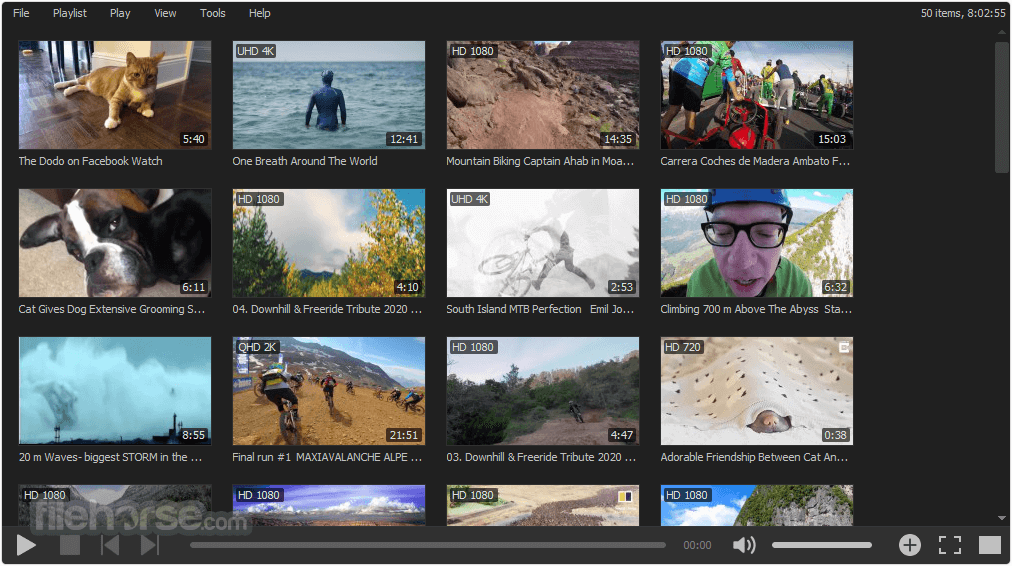Click the small corner icon on Adorable Friendship thumbnail

[844, 347]
